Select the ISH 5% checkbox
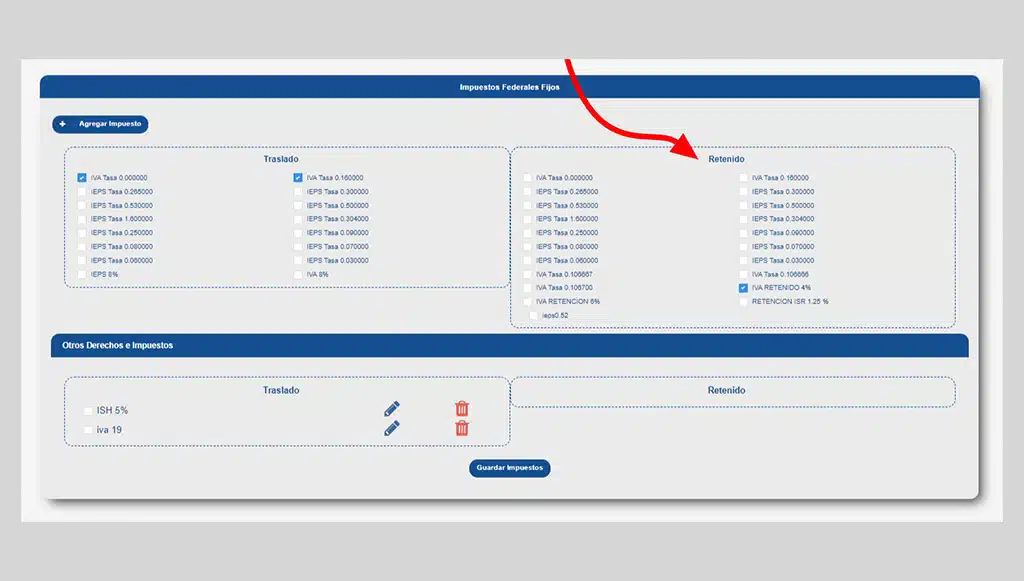The height and width of the screenshot is (581, 1024). tap(88, 410)
